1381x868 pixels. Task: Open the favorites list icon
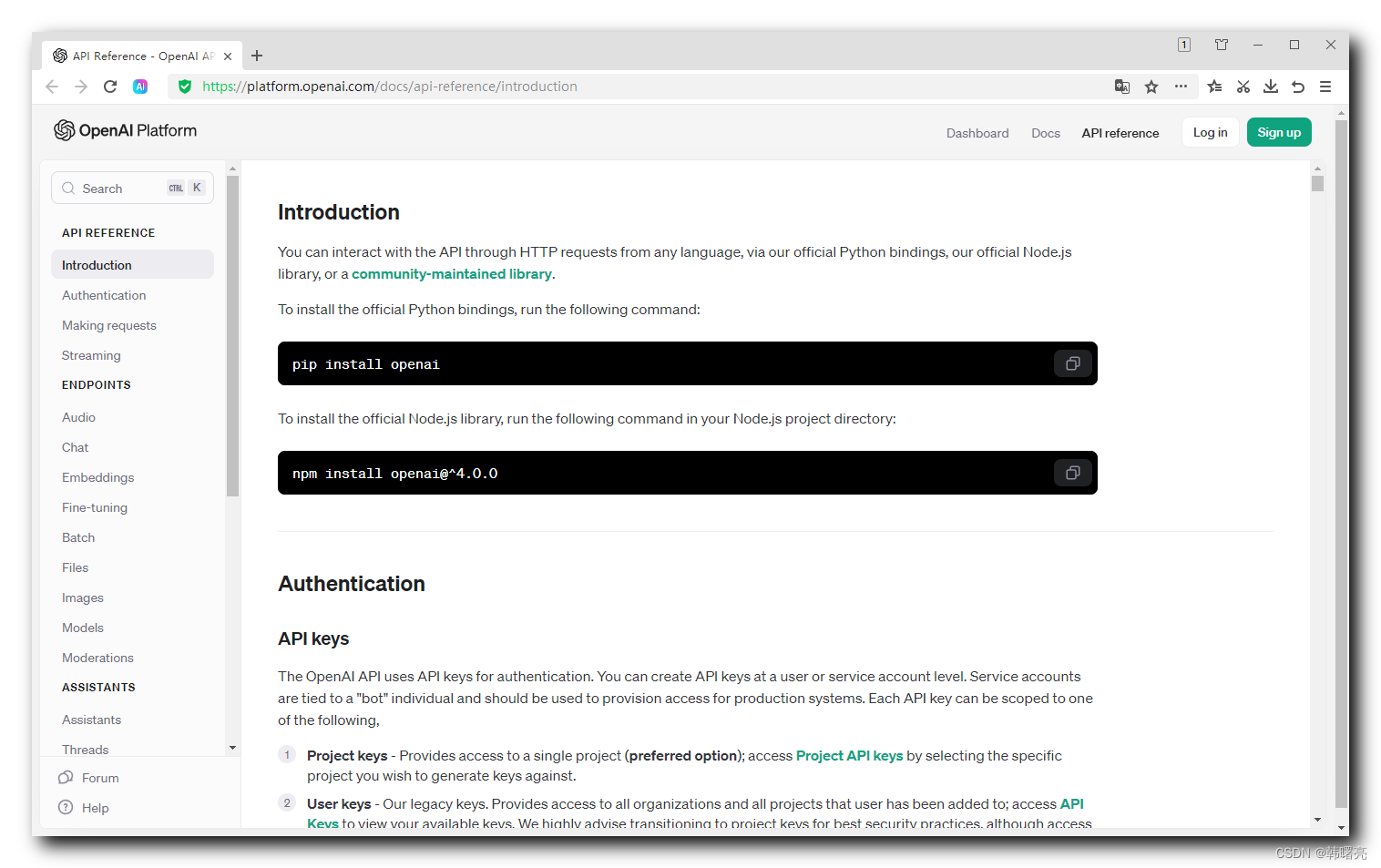coord(1214,87)
